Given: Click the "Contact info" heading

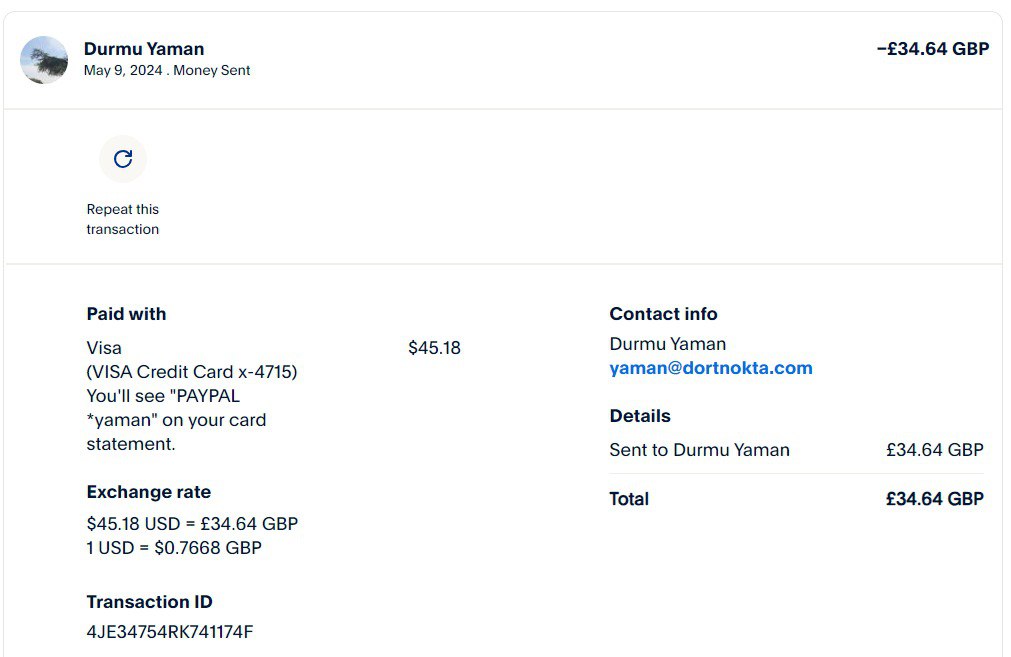Looking at the screenshot, I should pos(663,314).
